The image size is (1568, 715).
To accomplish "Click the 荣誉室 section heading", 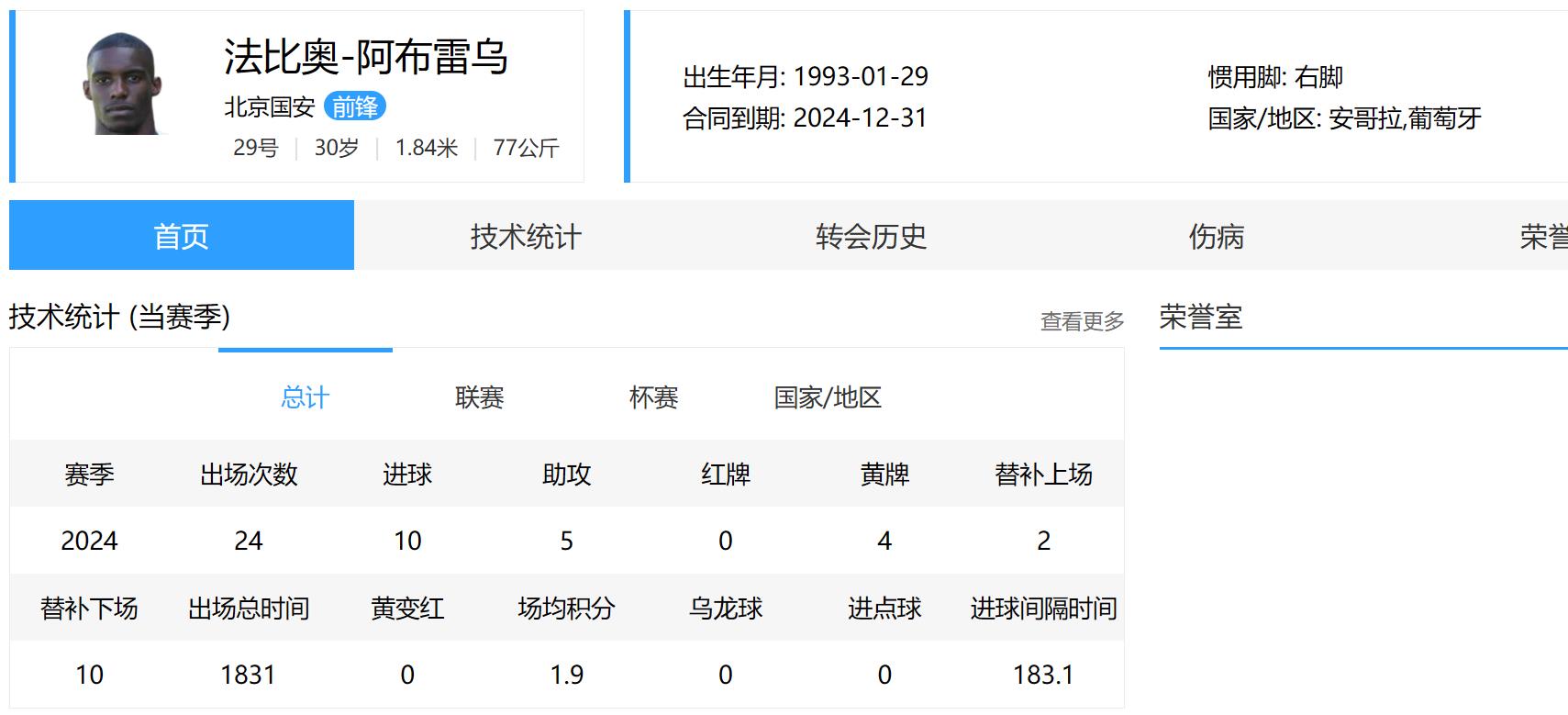I will point(1201,317).
